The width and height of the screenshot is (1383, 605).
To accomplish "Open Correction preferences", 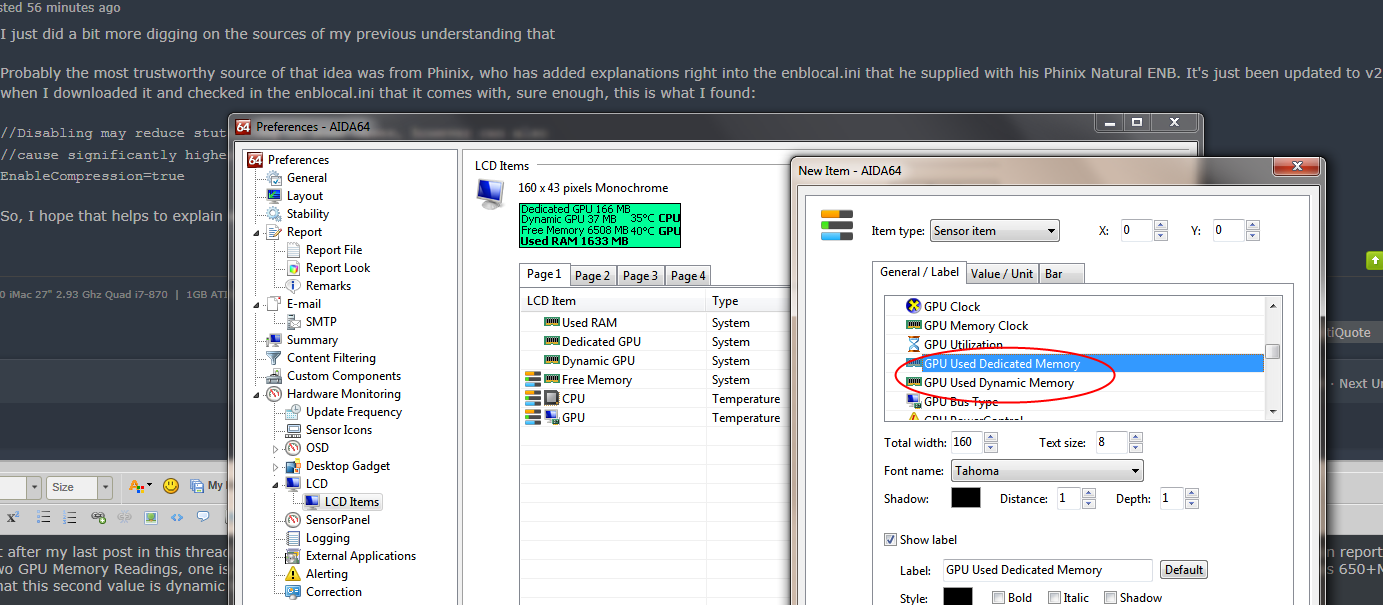I will tap(334, 592).
